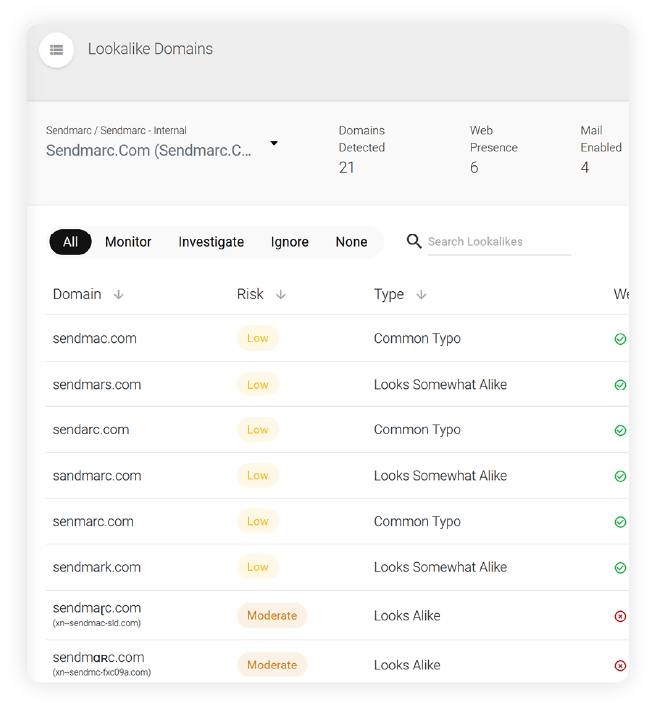Switch to the Ignore filter tab
This screenshot has width=656, height=707.
coord(289,242)
